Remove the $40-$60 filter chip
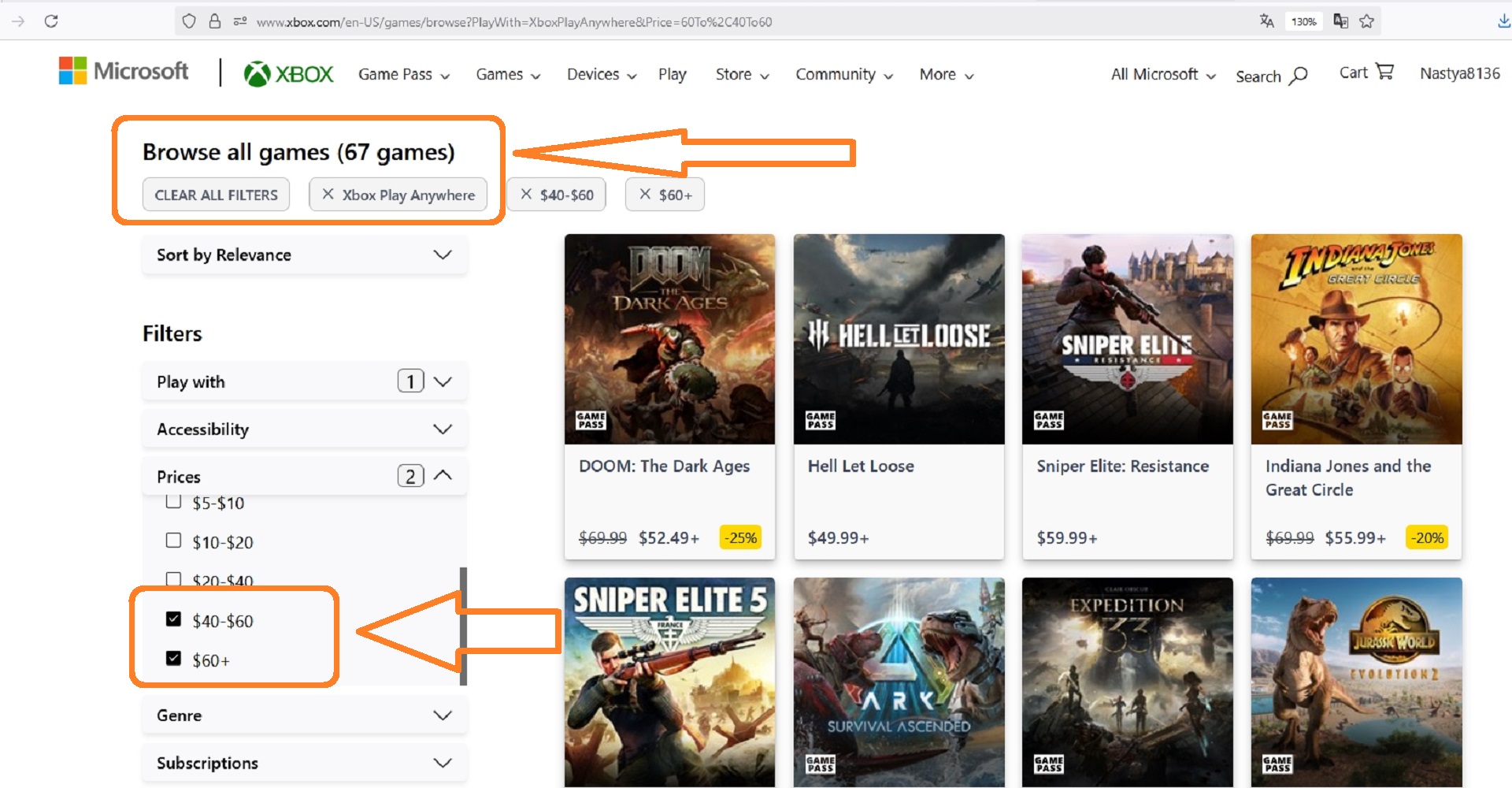 click(526, 195)
